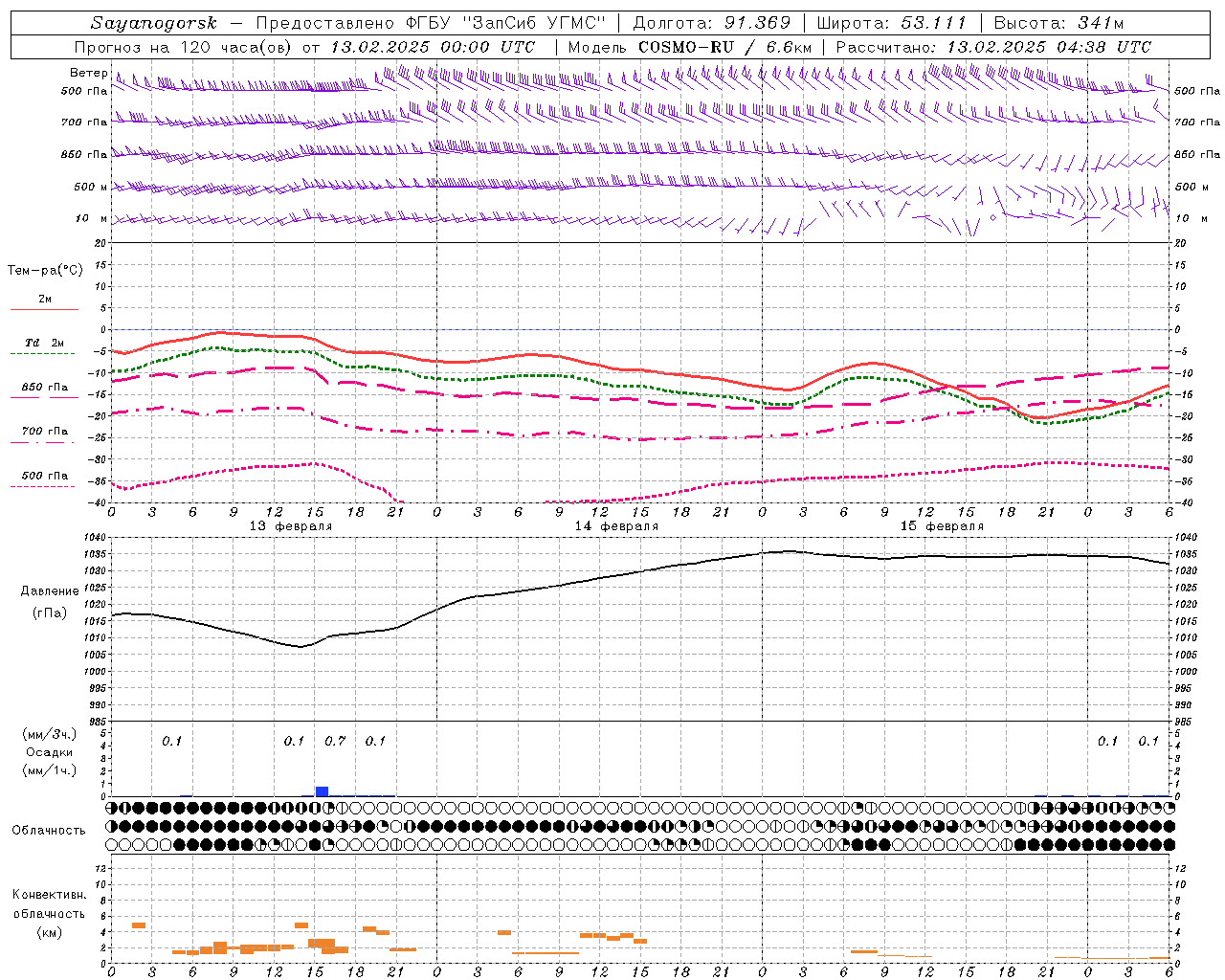Select the 'ЗапСиб УГМС' provider text
Image resolution: width=1225 pixels, height=980 pixels.
[533, 23]
